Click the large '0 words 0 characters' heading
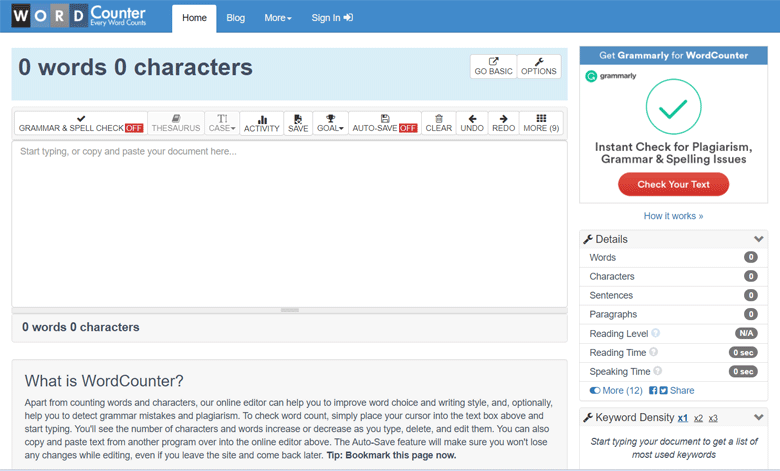Screen dimensions: 780x471 pyautogui.click(x=135, y=67)
